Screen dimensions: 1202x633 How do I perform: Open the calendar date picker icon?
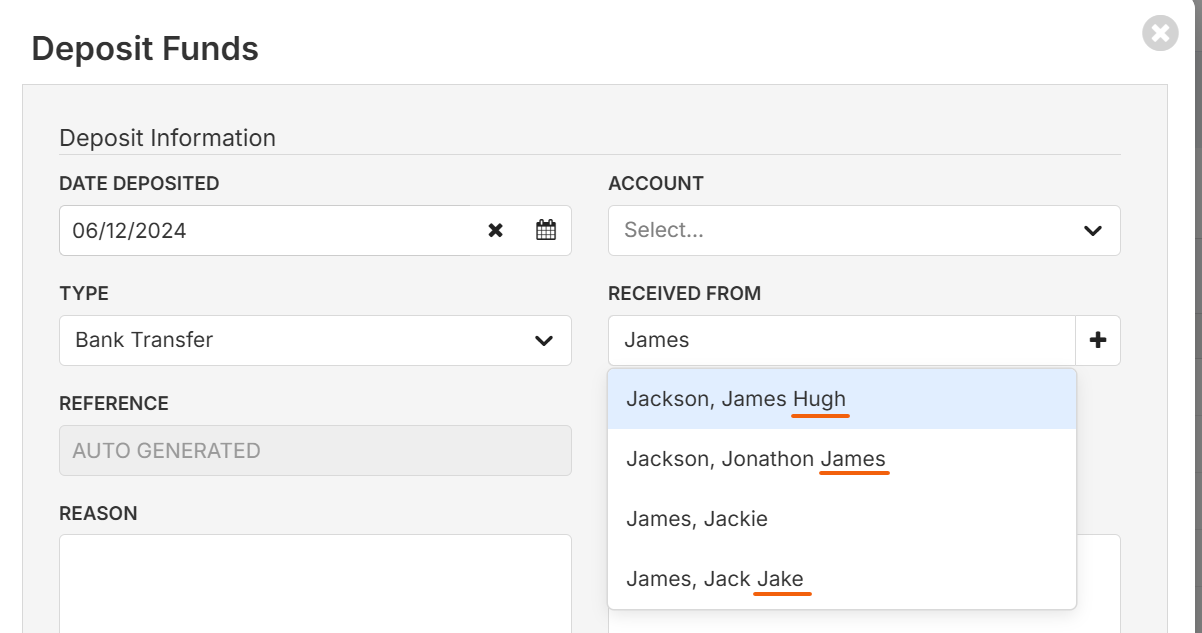[x=545, y=230]
